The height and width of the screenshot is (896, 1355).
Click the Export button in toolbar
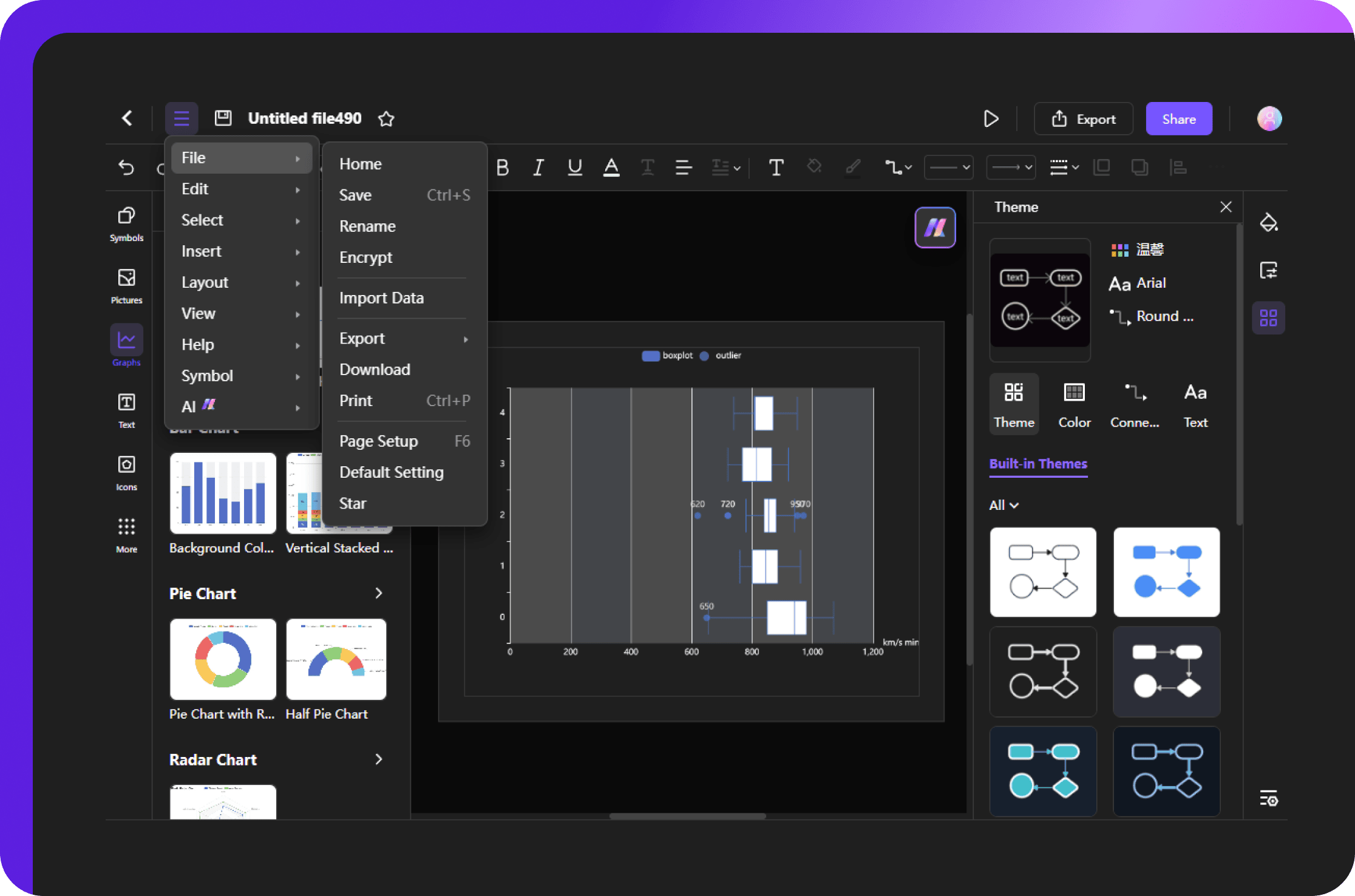click(1085, 119)
